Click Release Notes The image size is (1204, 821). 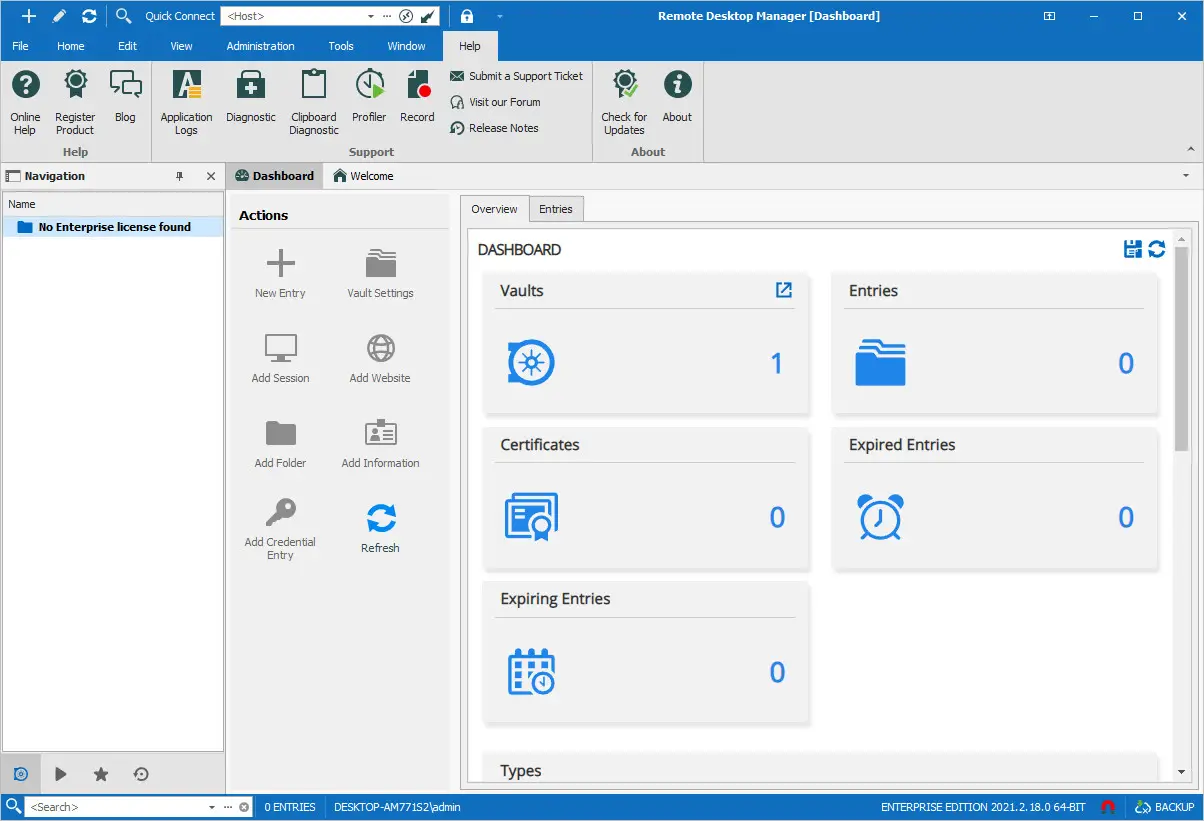(505, 128)
